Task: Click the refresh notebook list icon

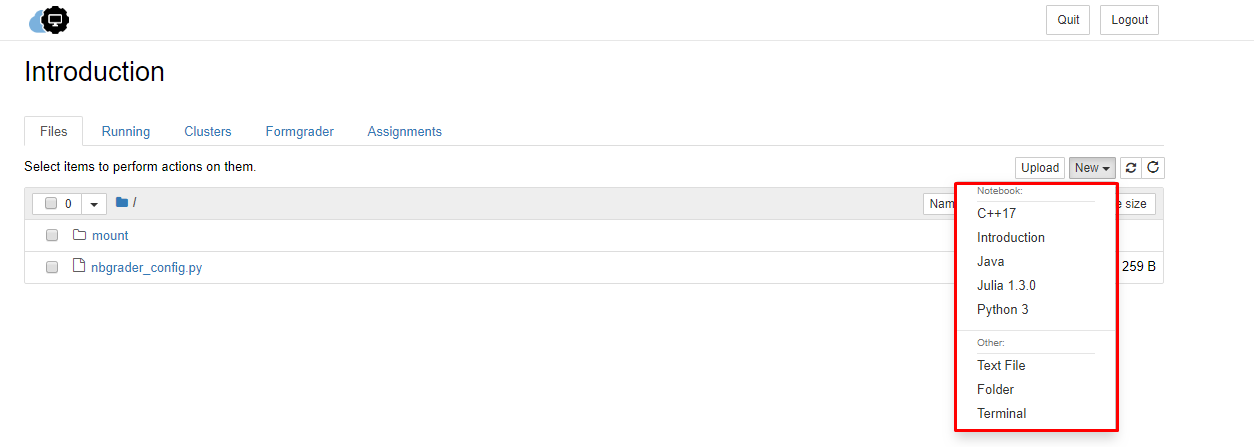Action: point(1131,168)
